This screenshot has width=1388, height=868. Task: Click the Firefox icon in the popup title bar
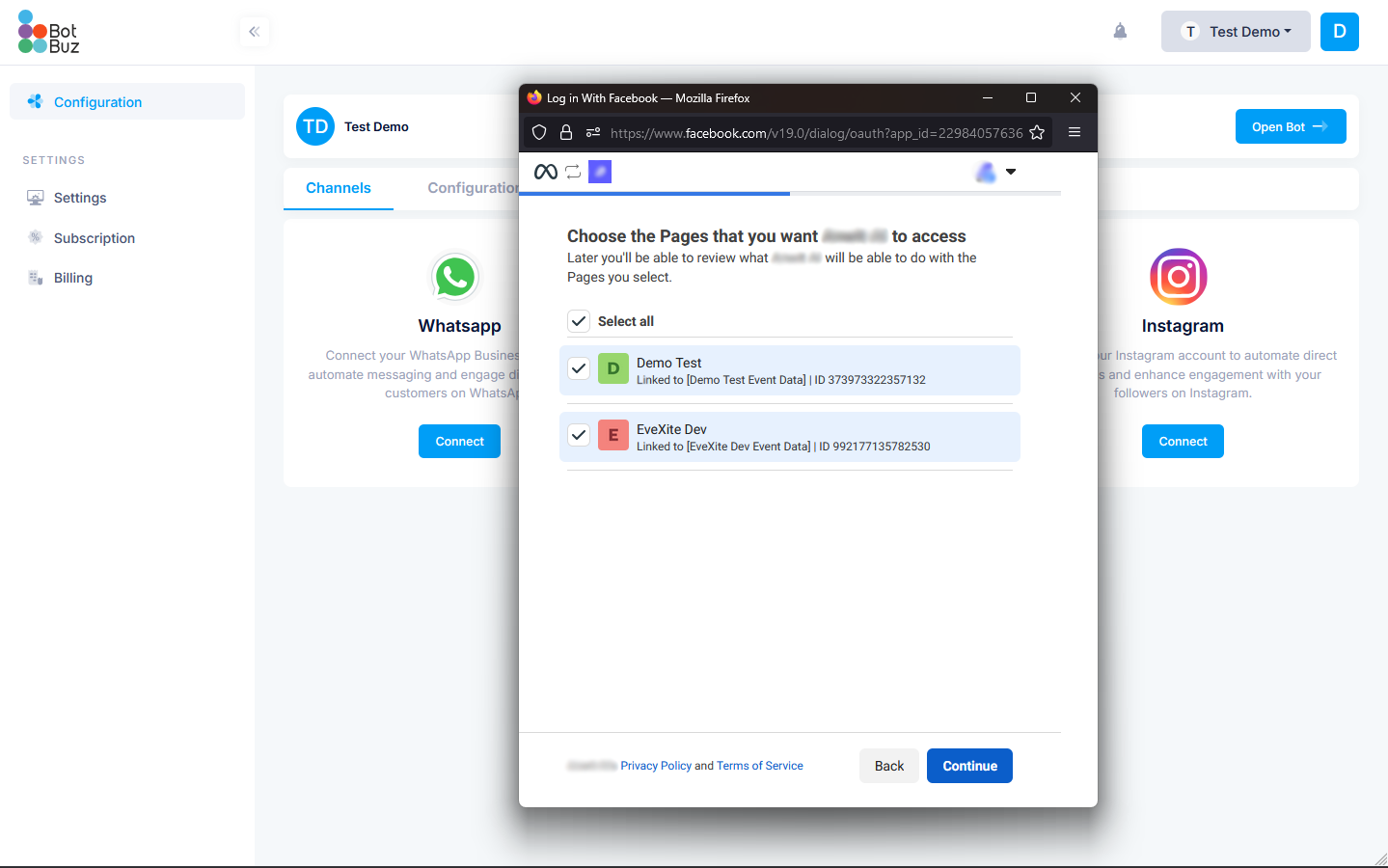[x=534, y=97]
